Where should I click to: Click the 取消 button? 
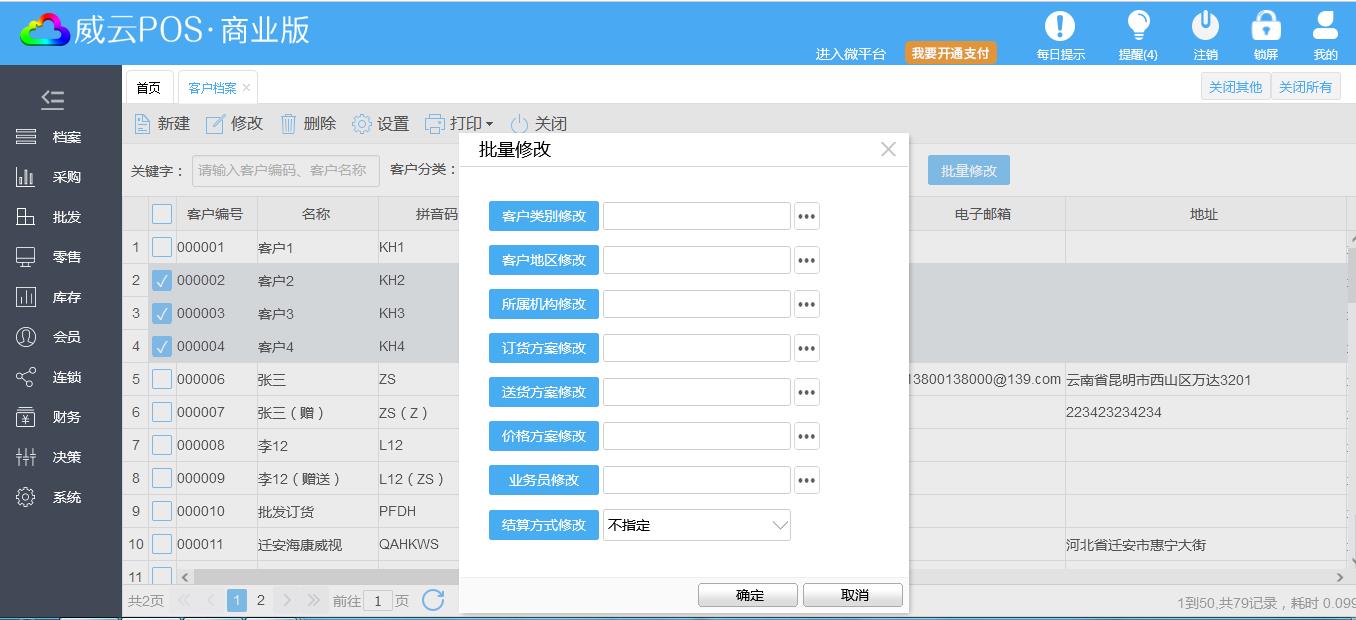(x=853, y=595)
